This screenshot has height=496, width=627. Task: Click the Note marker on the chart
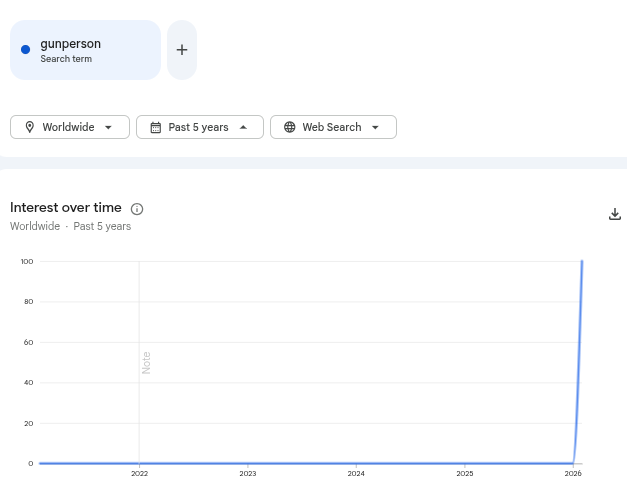(146, 363)
